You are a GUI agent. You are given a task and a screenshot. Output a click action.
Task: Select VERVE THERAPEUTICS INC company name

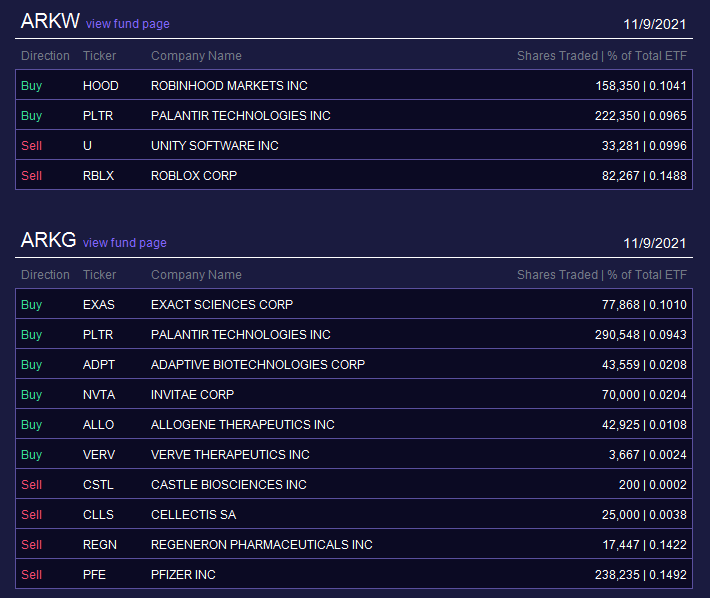pos(230,454)
